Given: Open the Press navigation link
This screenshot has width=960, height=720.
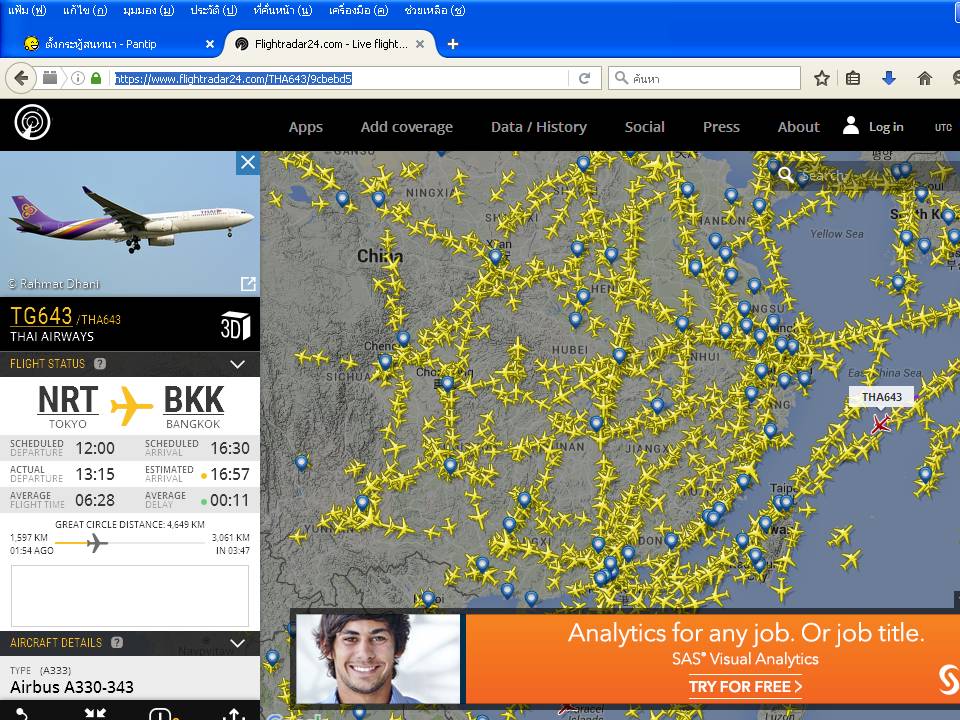Looking at the screenshot, I should (x=721, y=127).
